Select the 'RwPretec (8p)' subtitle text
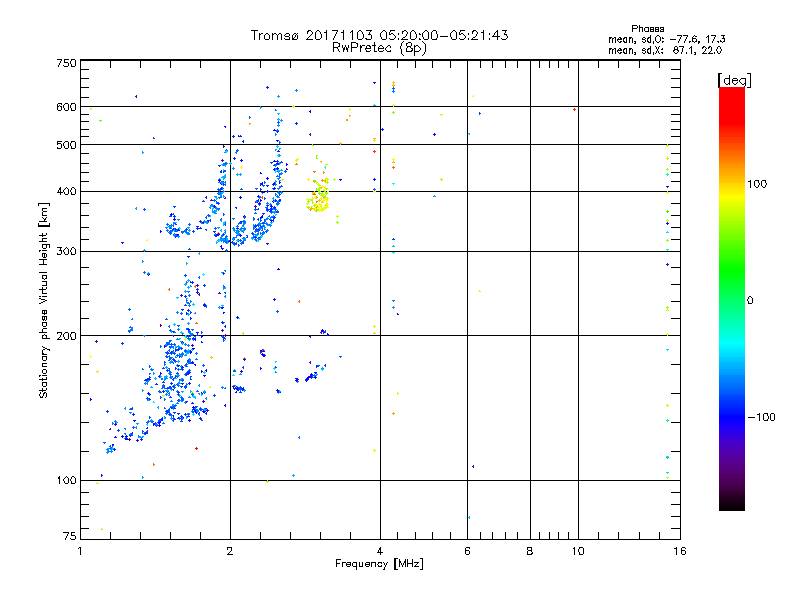The image size is (800, 600). tap(379, 48)
